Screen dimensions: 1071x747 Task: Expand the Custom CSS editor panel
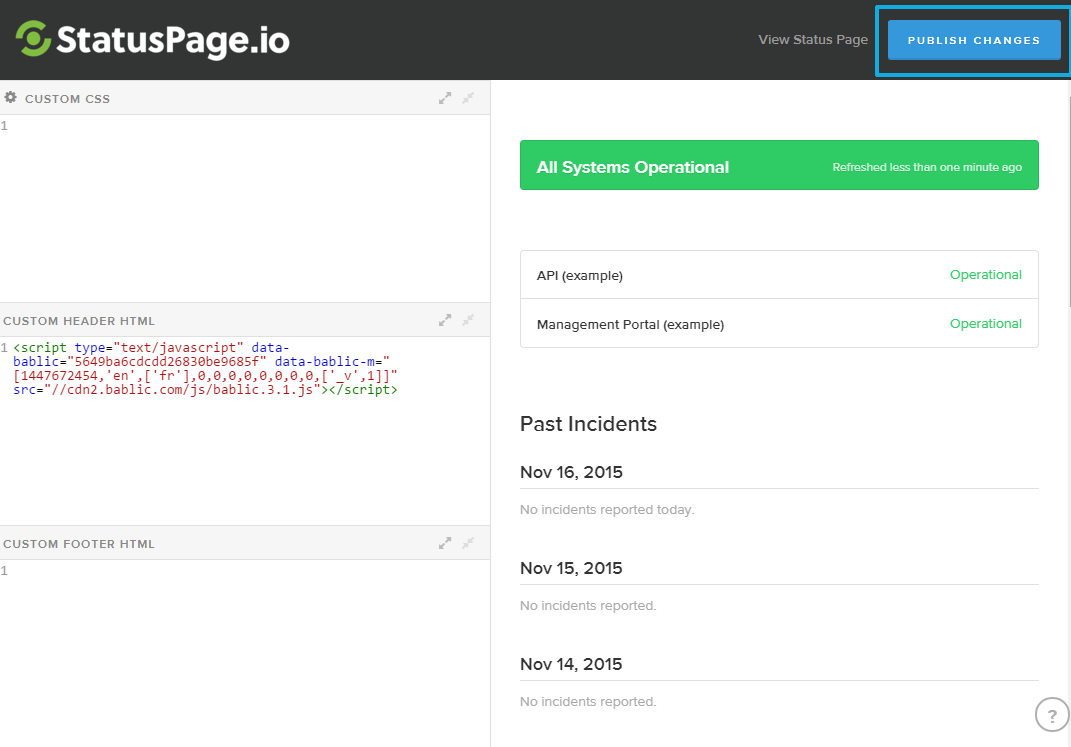pyautogui.click(x=445, y=98)
